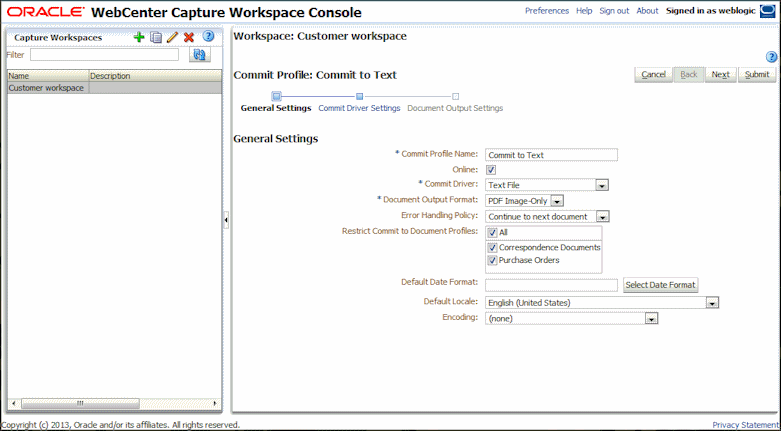The height and width of the screenshot is (431, 781).
Task: Open Error Handling Policy dropdown
Action: pyautogui.click(x=603, y=217)
